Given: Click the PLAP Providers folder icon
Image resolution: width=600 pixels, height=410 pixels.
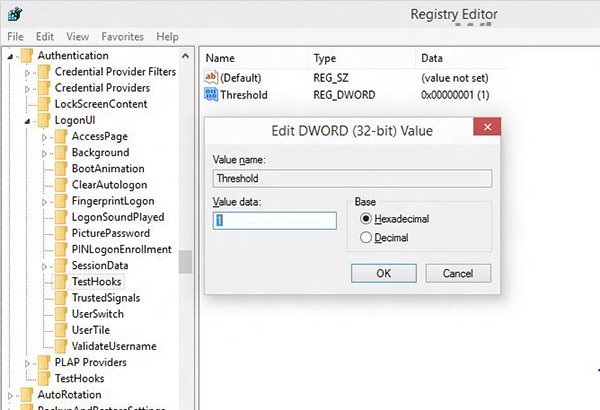Looking at the screenshot, I should pyautogui.click(x=44, y=362).
